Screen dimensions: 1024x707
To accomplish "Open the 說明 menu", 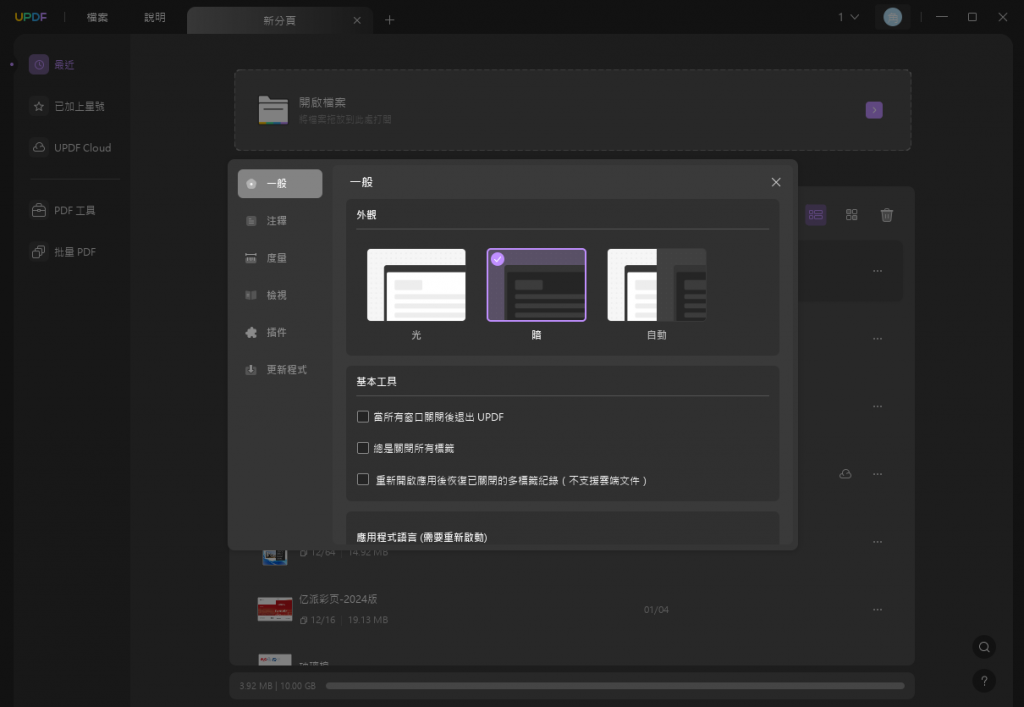I will pos(155,18).
